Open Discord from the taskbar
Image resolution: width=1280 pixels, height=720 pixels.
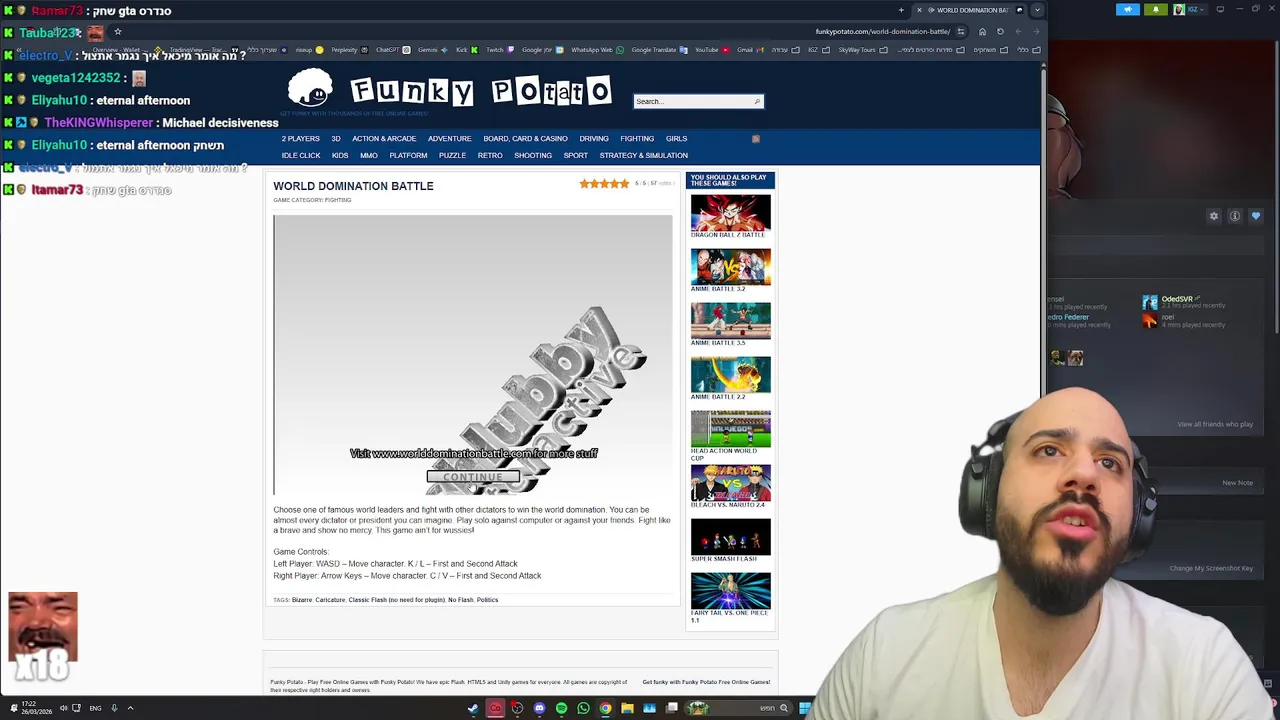tap(539, 708)
